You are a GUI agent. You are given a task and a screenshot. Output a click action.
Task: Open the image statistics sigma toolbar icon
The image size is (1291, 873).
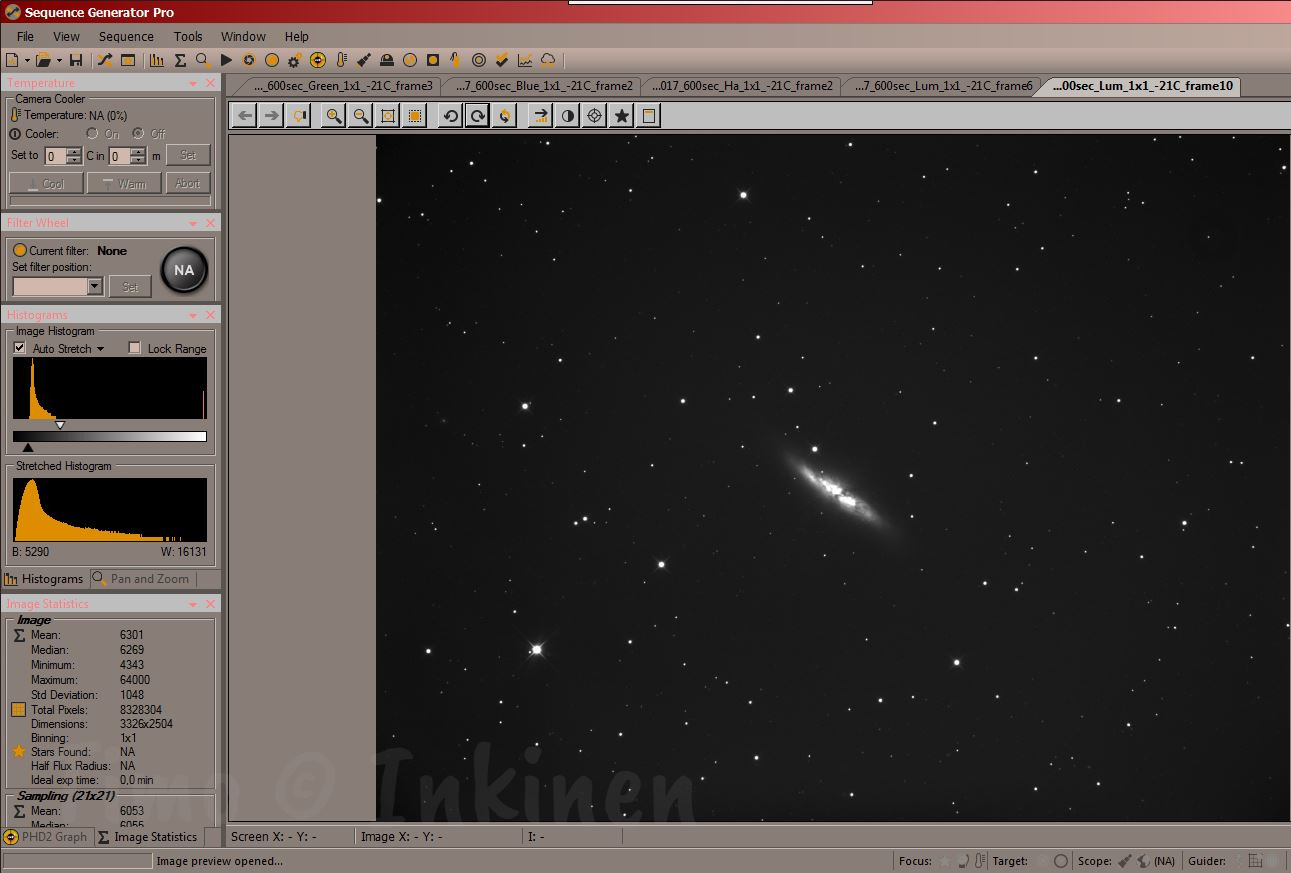[180, 60]
